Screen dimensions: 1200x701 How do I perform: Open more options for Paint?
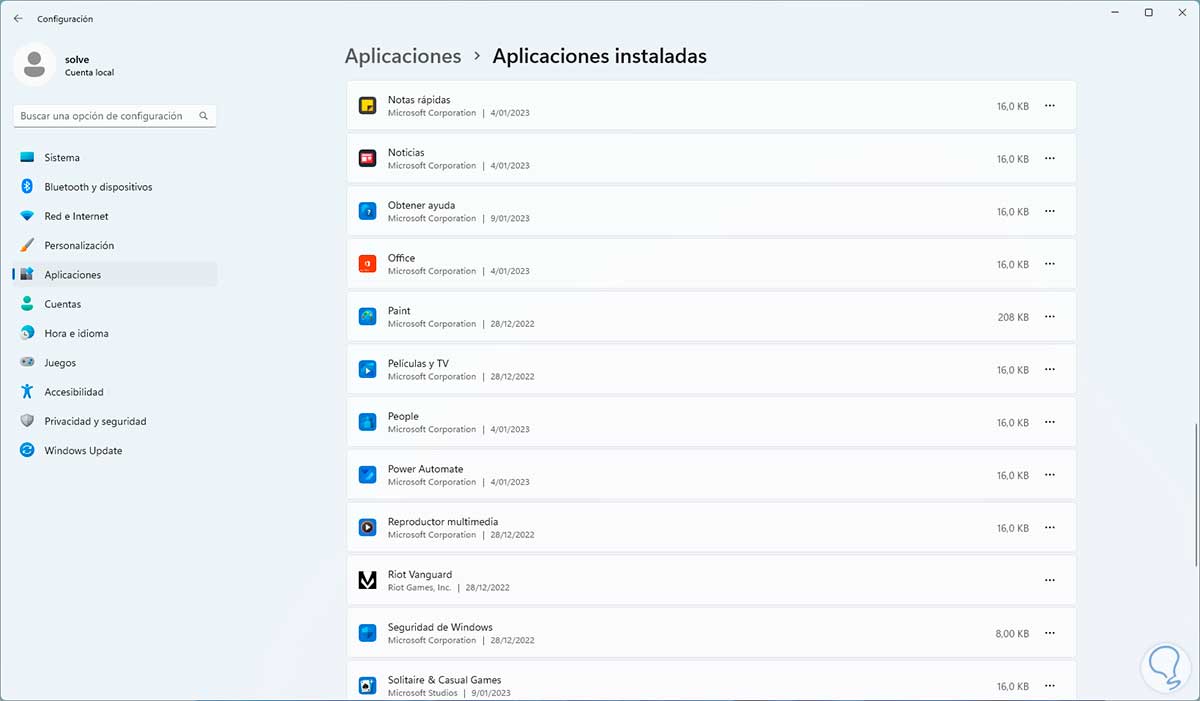click(x=1050, y=317)
